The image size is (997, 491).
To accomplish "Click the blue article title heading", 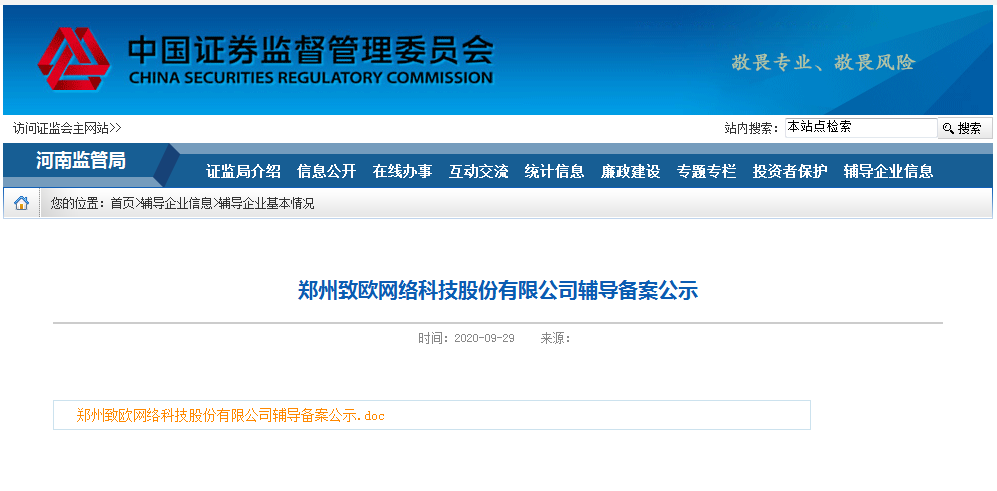I will pos(498,291).
